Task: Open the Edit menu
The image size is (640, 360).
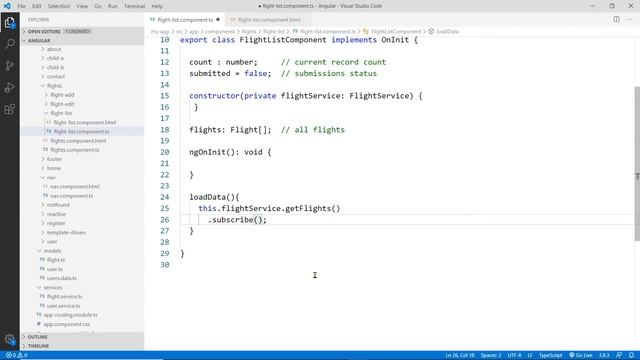Action: tap(37, 6)
